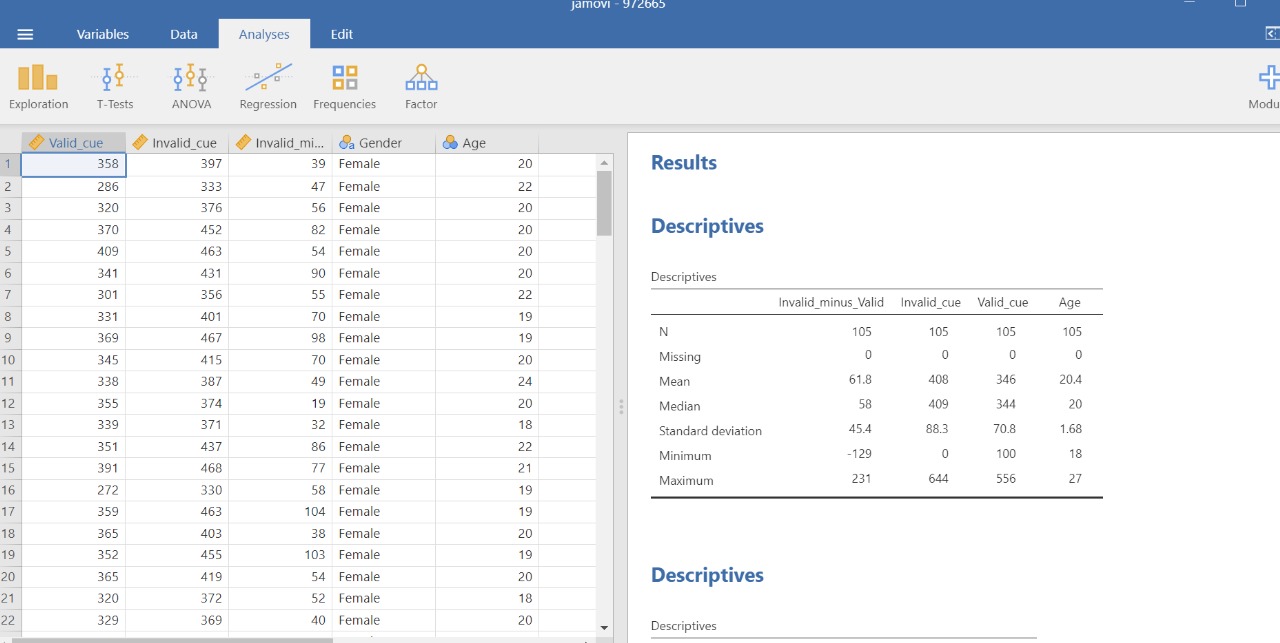Switch to the Data tab

[184, 34]
